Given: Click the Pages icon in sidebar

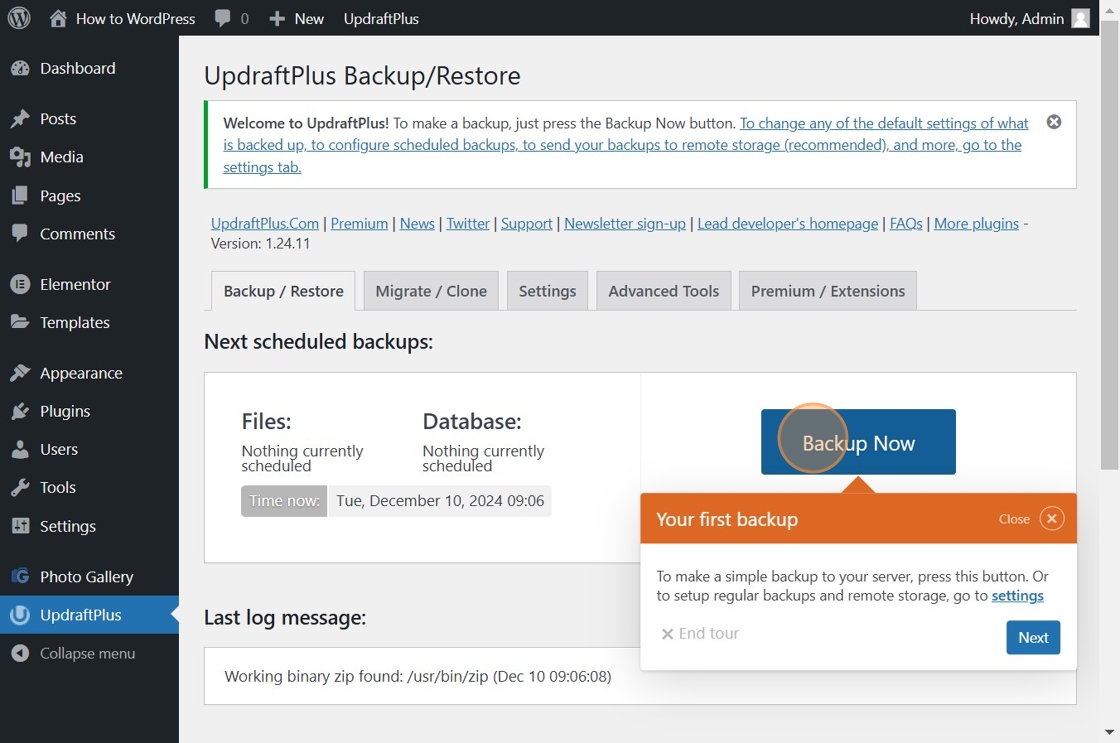Looking at the screenshot, I should pyautogui.click(x=21, y=196).
